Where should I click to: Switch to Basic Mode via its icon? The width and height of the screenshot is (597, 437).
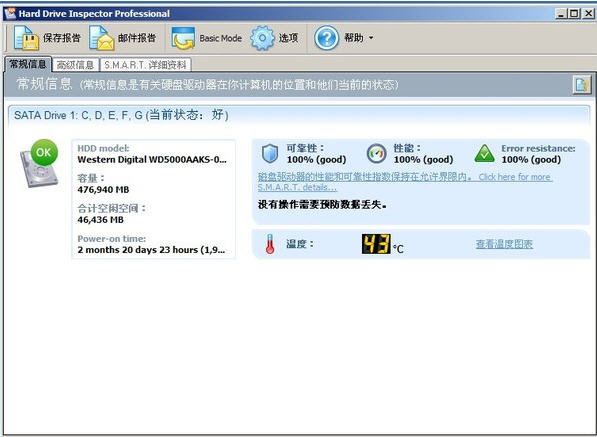tap(183, 38)
